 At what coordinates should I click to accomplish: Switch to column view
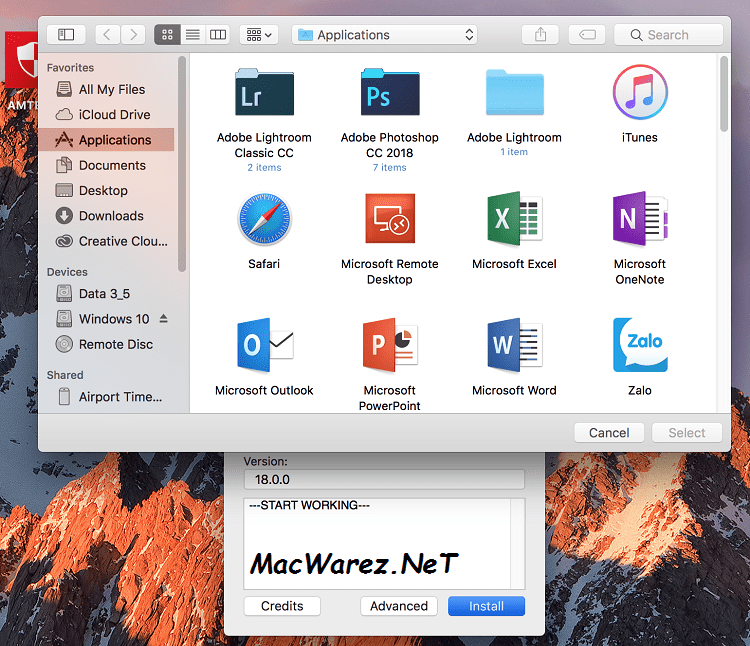218,34
